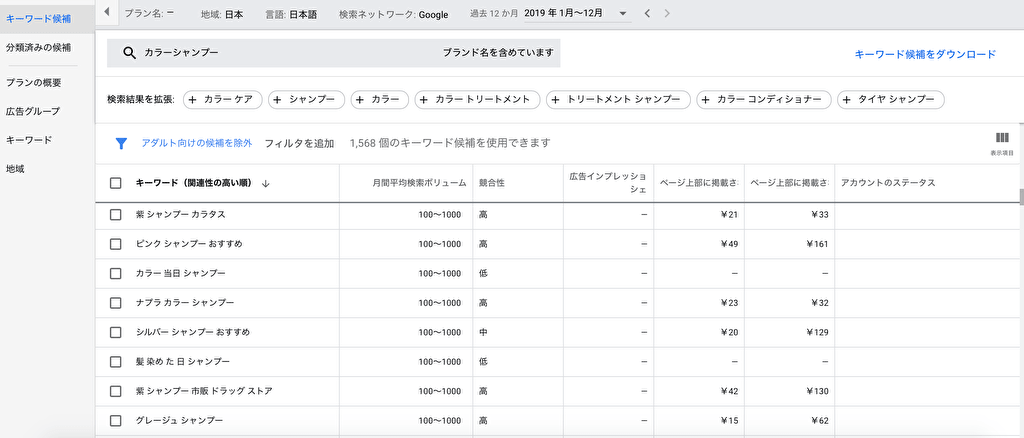Select キーワード候補 in sidebar
The width and height of the screenshot is (1024, 438).
[x=39, y=18]
